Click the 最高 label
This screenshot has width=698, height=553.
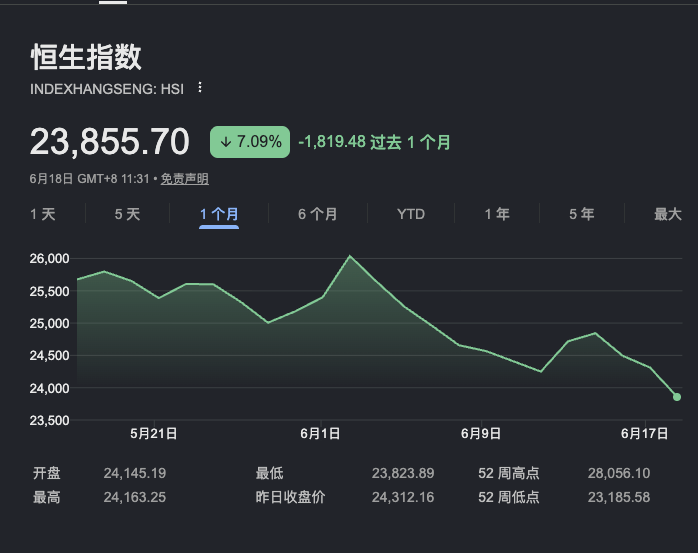47,497
